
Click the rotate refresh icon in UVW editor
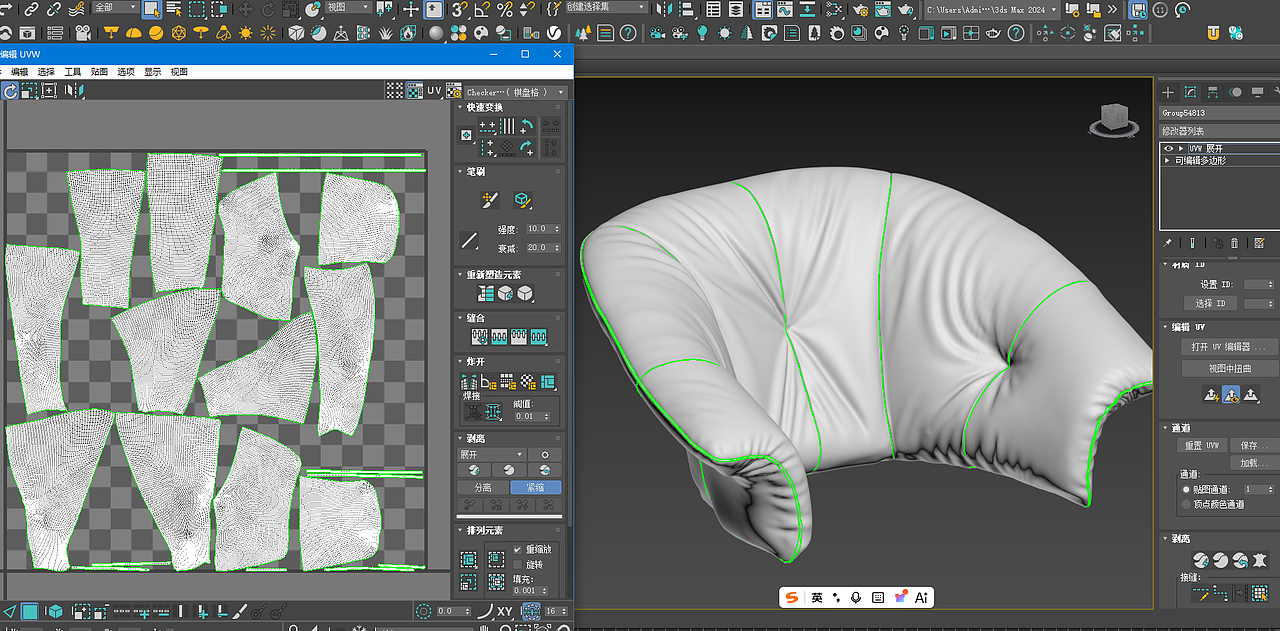click(x=10, y=90)
